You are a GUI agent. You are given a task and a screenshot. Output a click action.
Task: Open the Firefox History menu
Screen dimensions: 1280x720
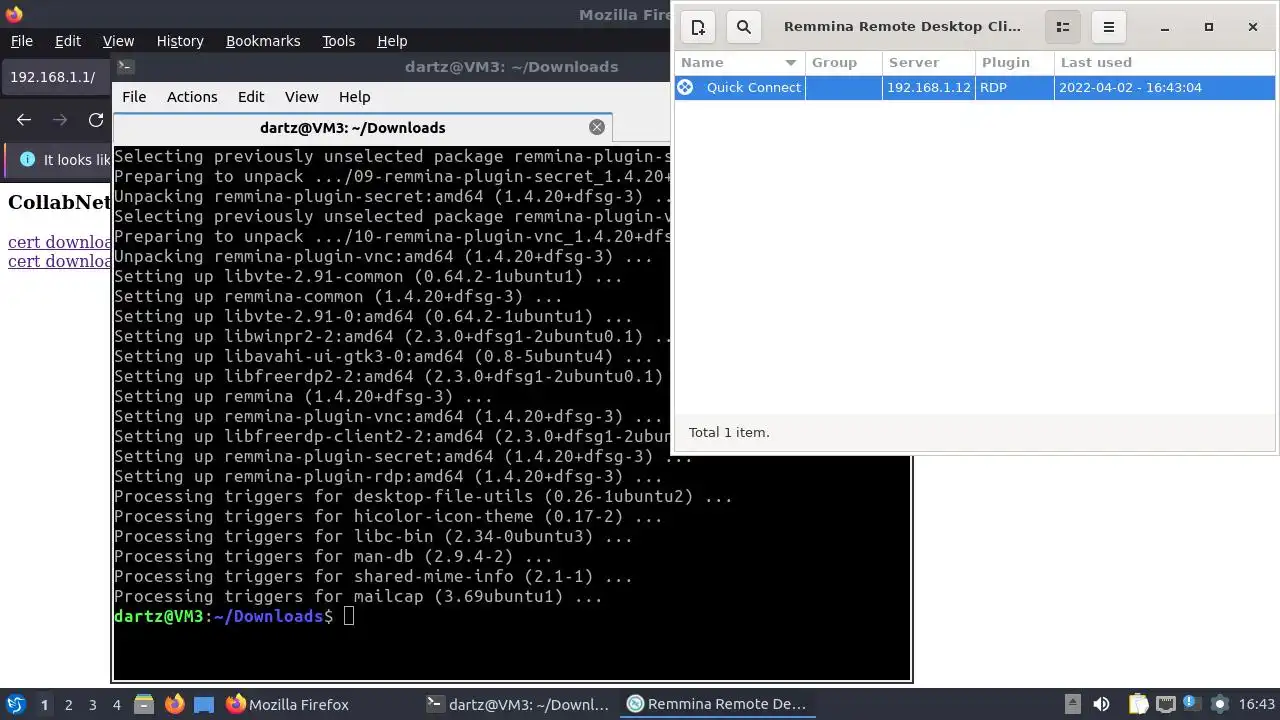click(180, 41)
